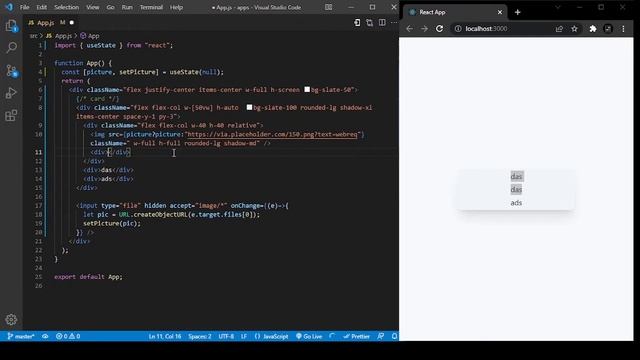Click 'export default App;' line
The height and width of the screenshot is (360, 640).
pyautogui.click(x=88, y=277)
